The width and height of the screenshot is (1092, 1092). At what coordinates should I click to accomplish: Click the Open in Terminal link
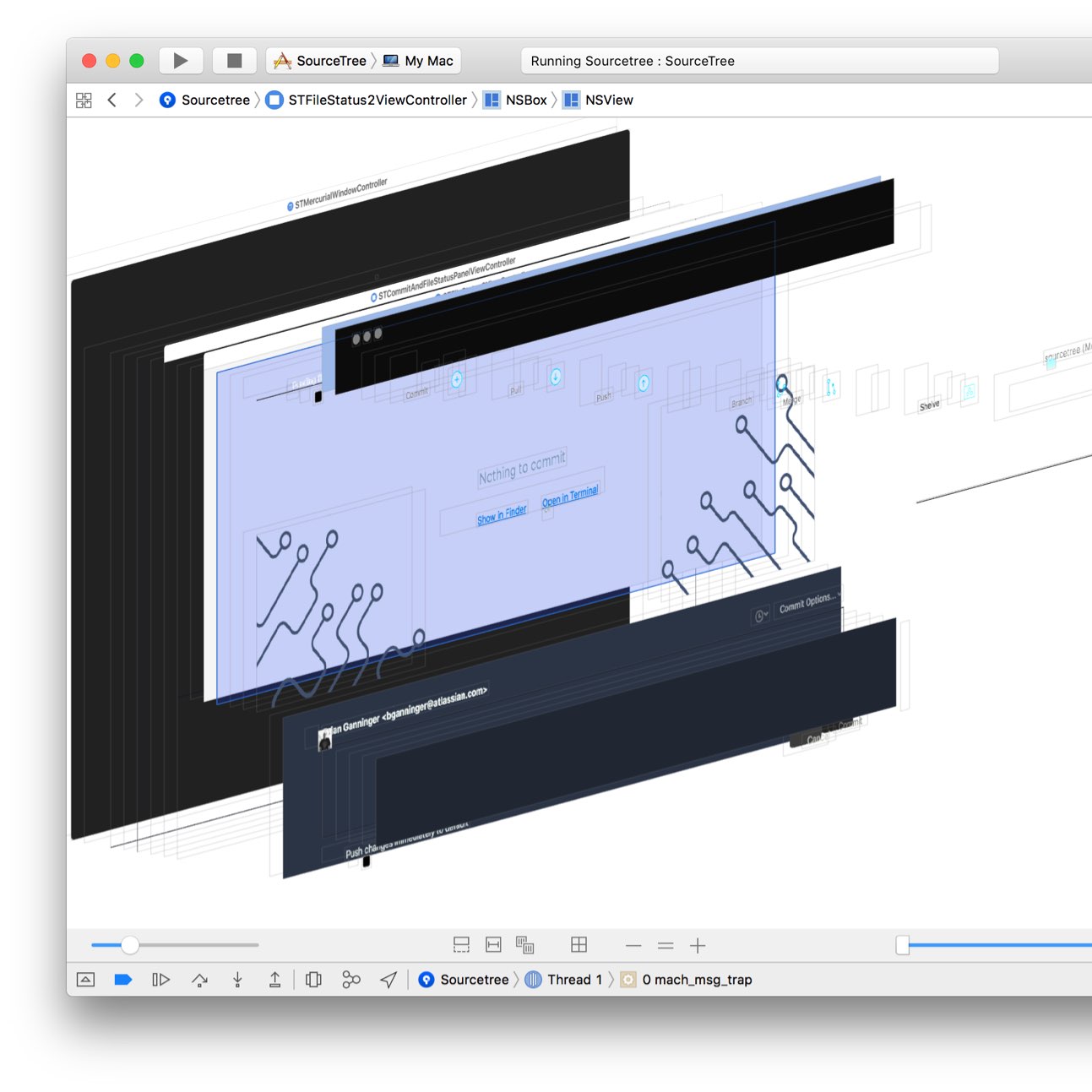[x=570, y=496]
